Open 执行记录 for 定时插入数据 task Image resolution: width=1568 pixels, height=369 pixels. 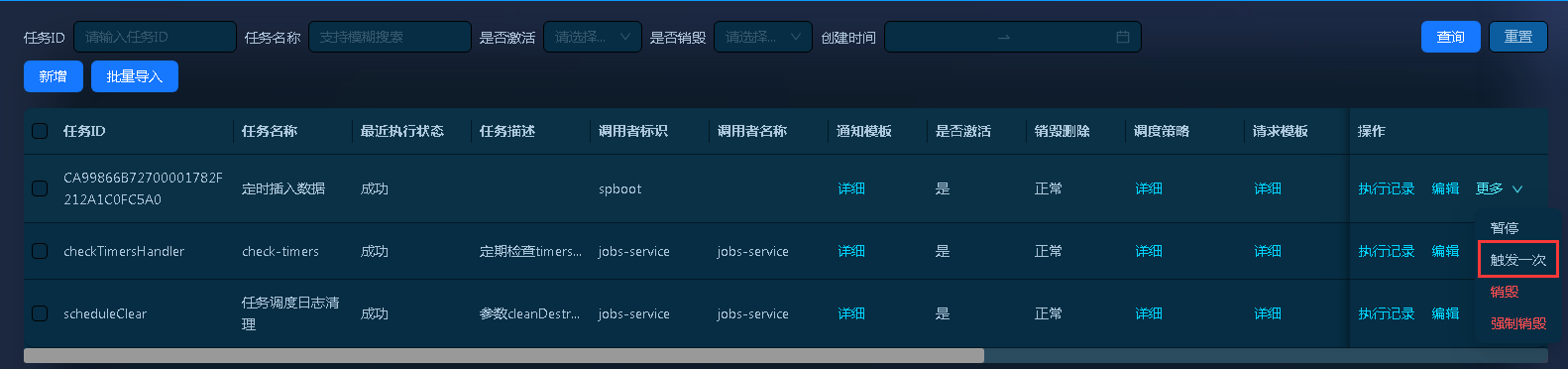pyautogui.click(x=1387, y=188)
